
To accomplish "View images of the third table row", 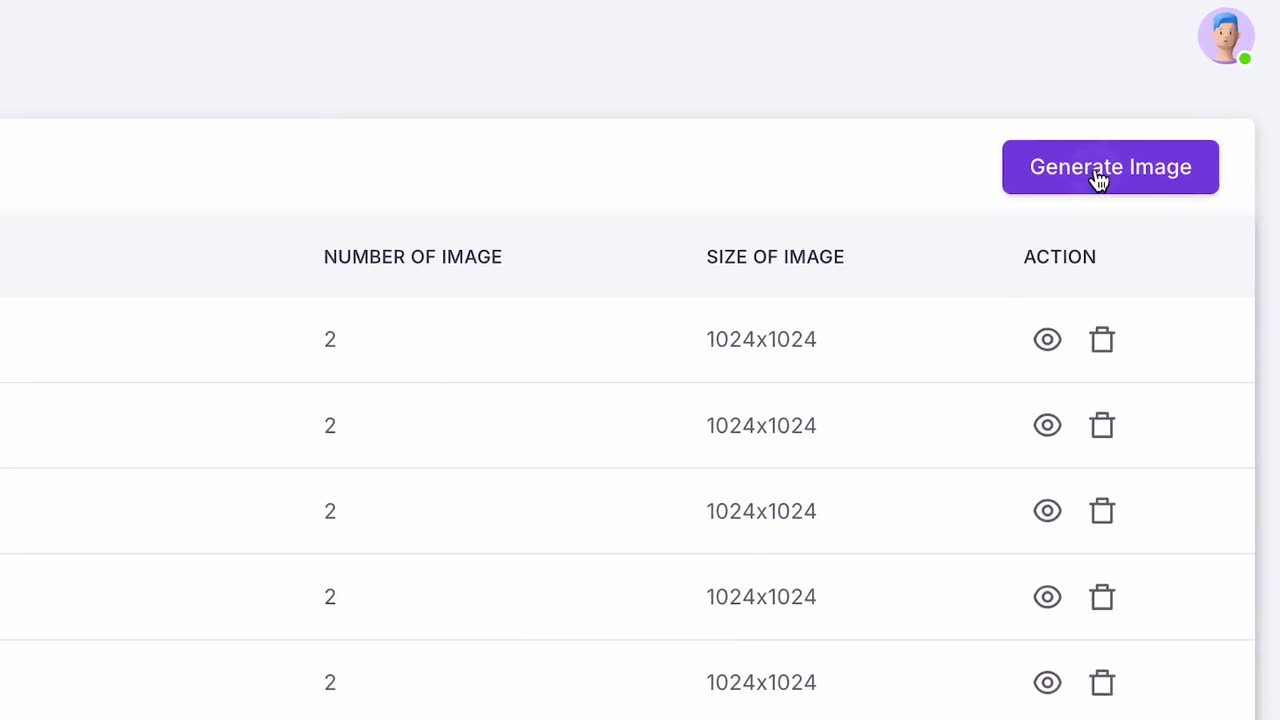I will pos(1047,511).
